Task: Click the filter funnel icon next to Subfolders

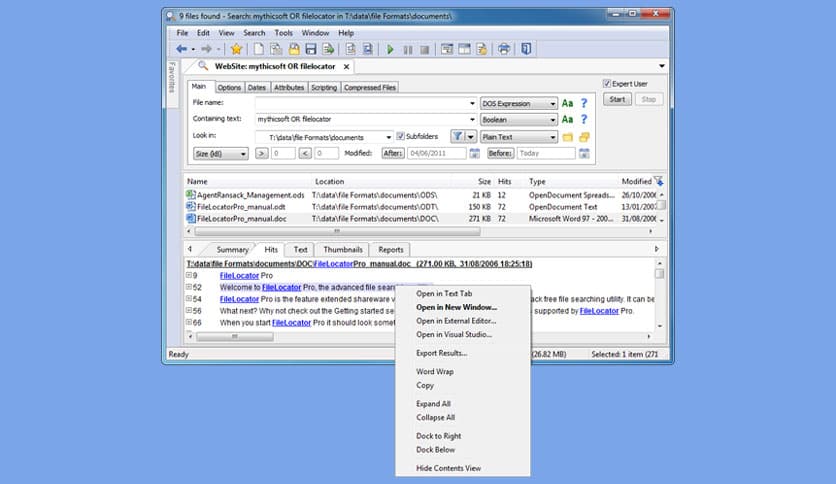Action: pos(457,136)
